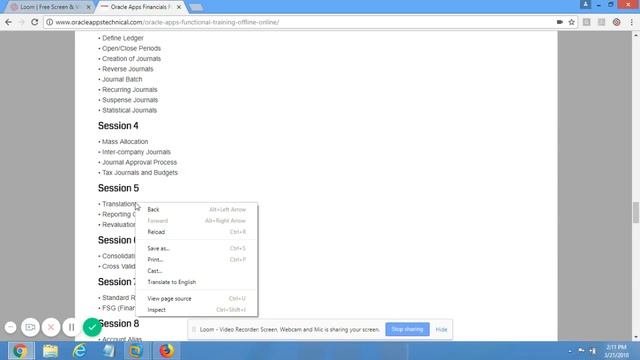Image resolution: width=640 pixels, height=360 pixels.
Task: Click the camera icon in the address bar
Action: pyautogui.click(x=560, y=22)
